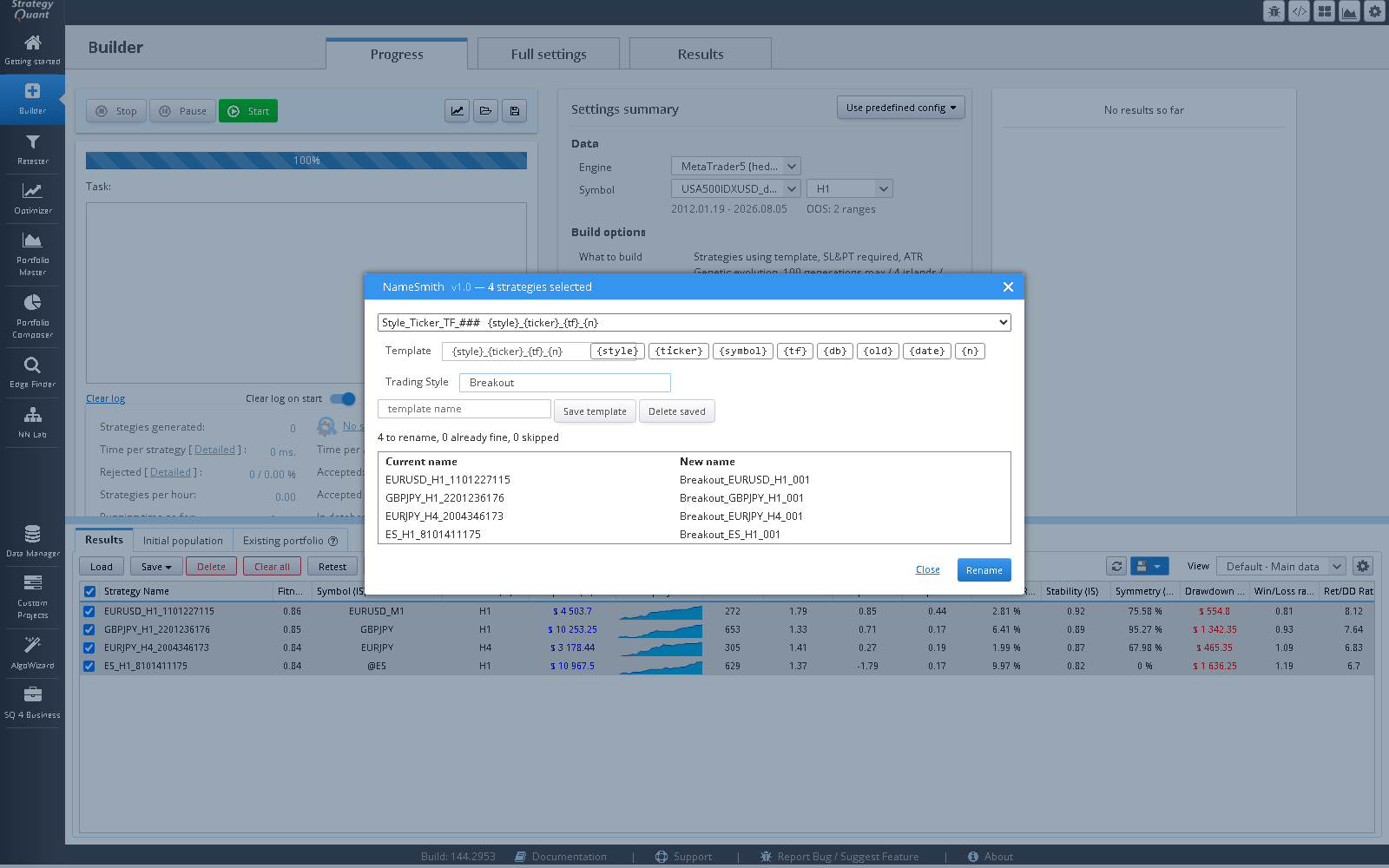Uncheck the EURJPY_H4_2004346173 row checkbox

click(x=89, y=648)
